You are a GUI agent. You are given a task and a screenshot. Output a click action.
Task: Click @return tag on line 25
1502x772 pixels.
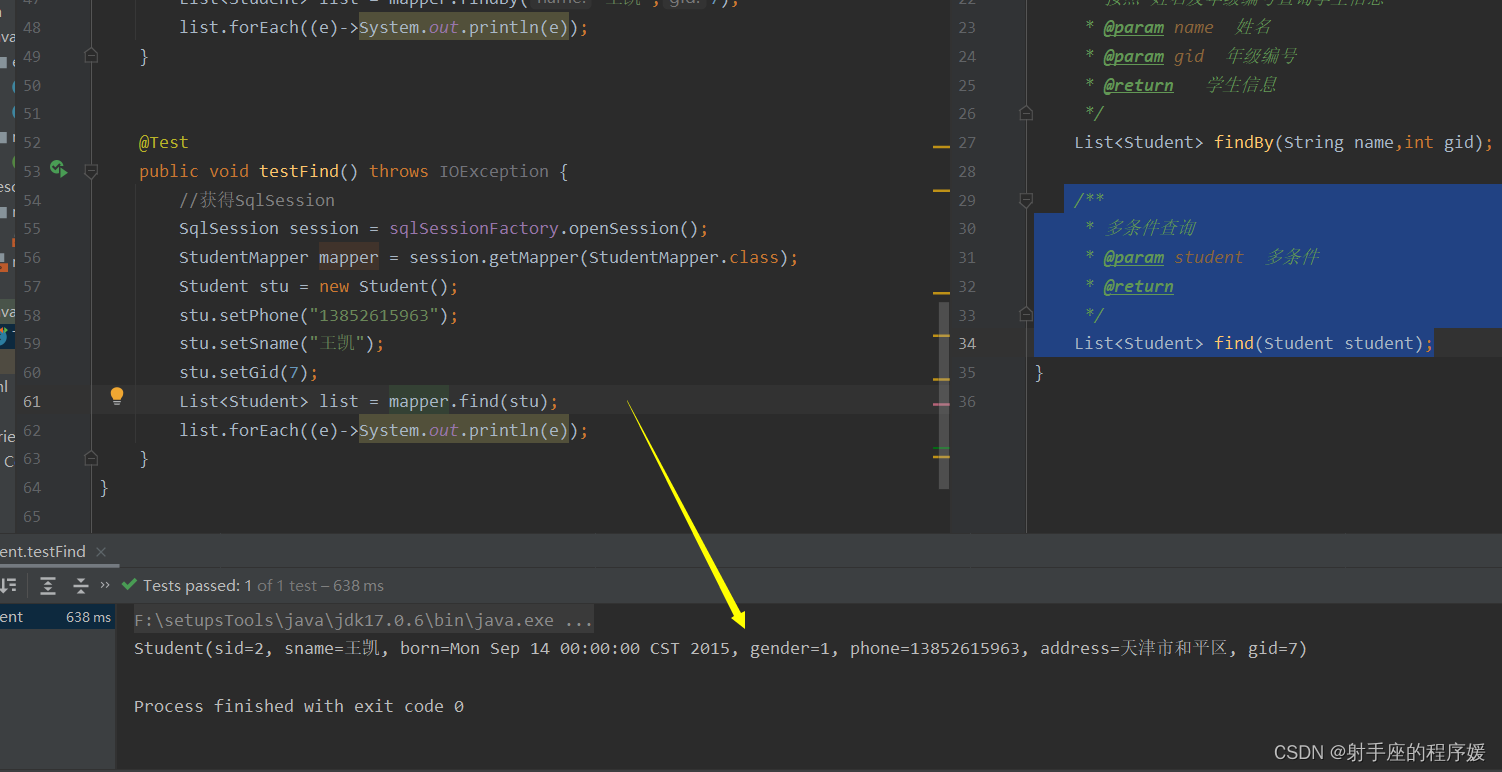[x=1139, y=85]
